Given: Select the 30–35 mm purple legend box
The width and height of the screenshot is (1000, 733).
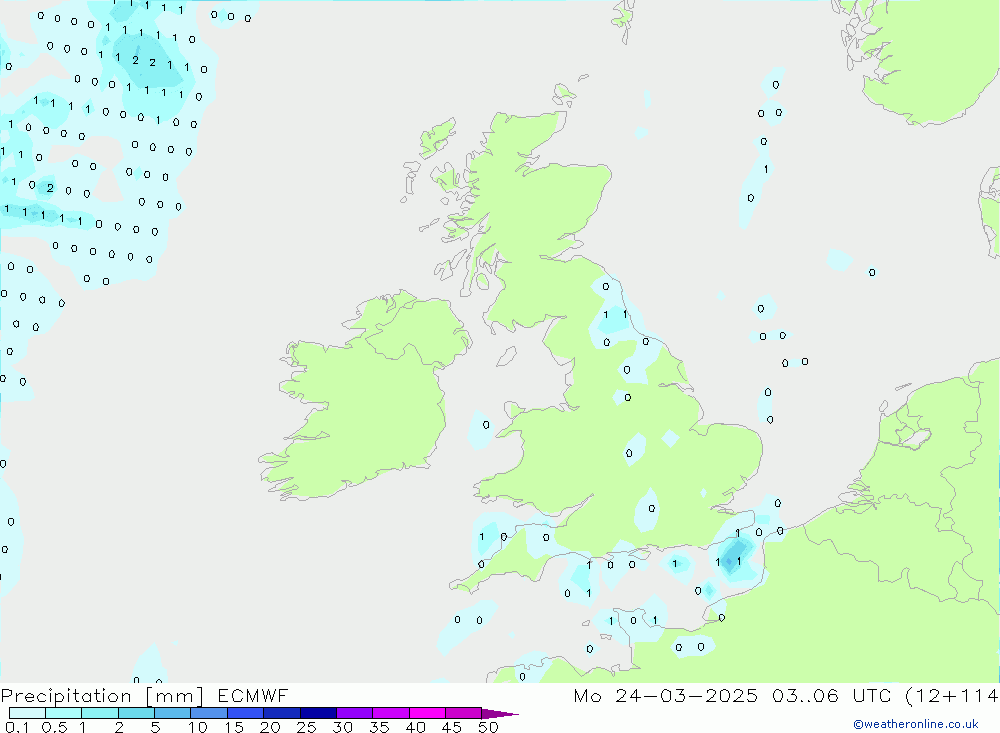Looking at the screenshot, I should point(355,713).
